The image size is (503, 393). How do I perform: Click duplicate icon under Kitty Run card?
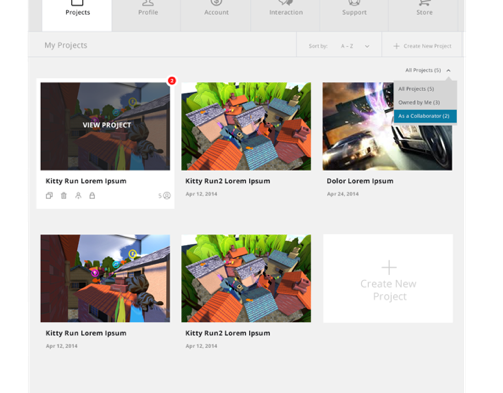pyautogui.click(x=49, y=196)
